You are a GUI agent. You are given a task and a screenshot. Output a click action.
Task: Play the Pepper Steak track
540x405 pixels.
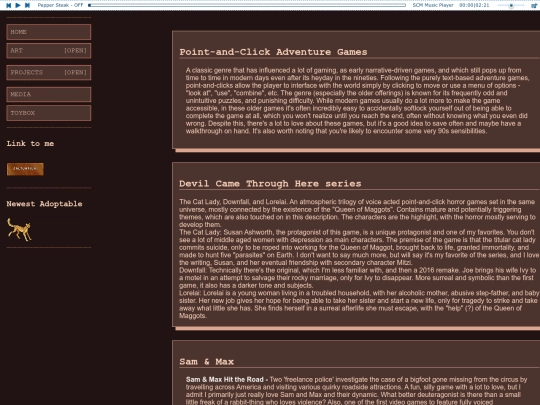(18, 5)
